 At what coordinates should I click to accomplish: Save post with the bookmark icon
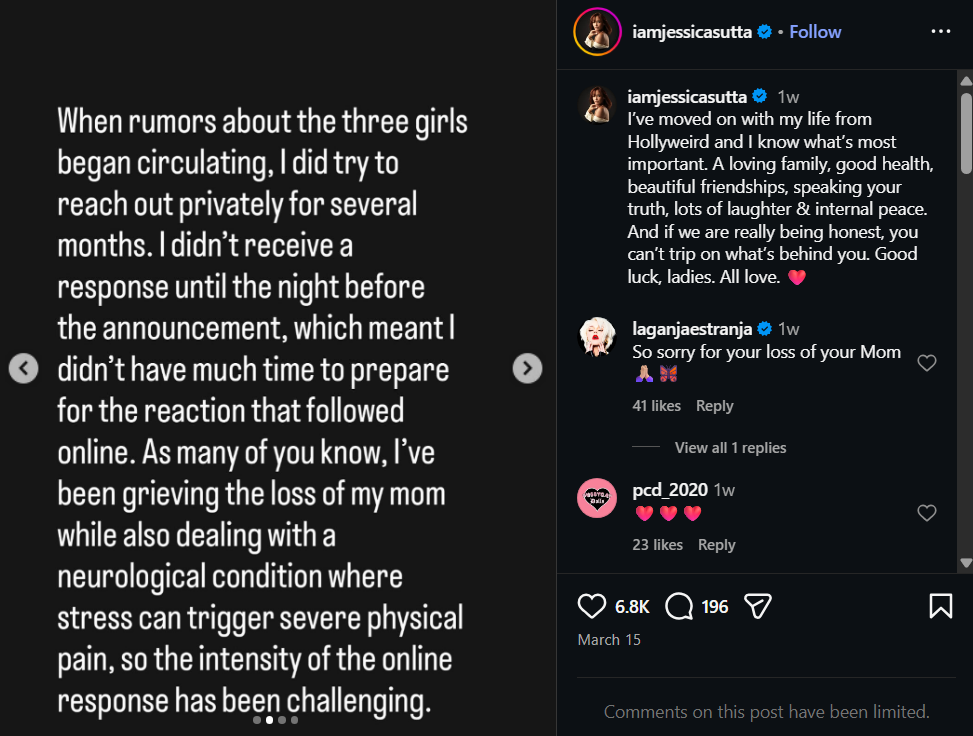940,606
